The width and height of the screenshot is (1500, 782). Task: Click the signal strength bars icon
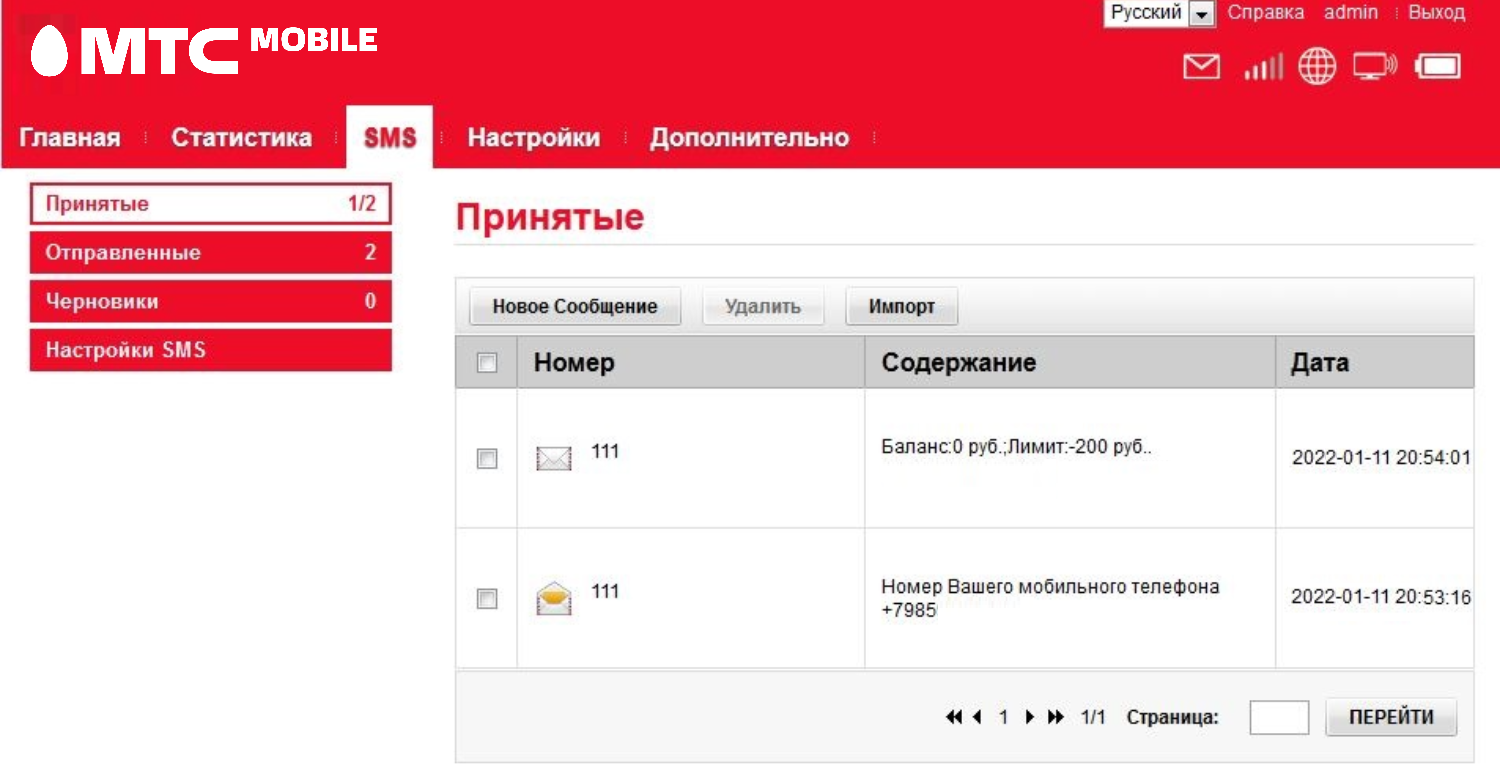(1262, 68)
